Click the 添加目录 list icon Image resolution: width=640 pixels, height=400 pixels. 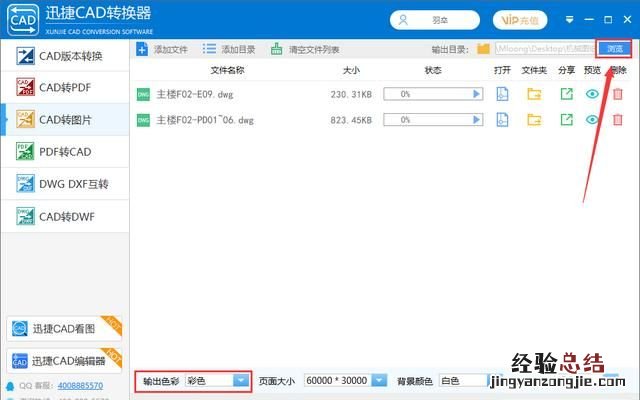coord(209,49)
